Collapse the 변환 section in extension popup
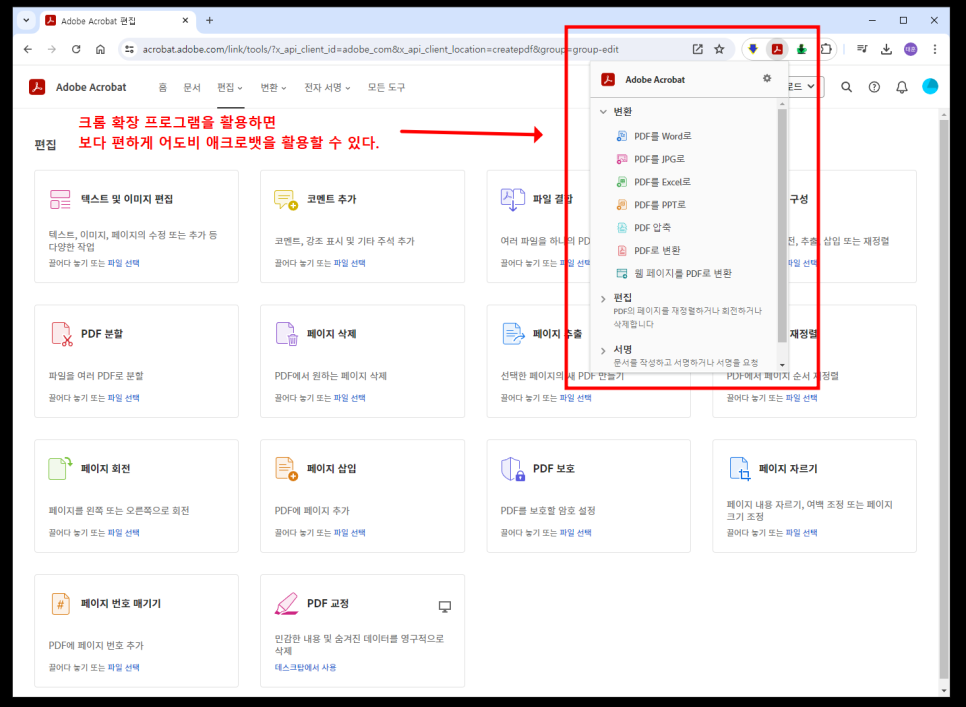The image size is (966, 707). tap(603, 111)
